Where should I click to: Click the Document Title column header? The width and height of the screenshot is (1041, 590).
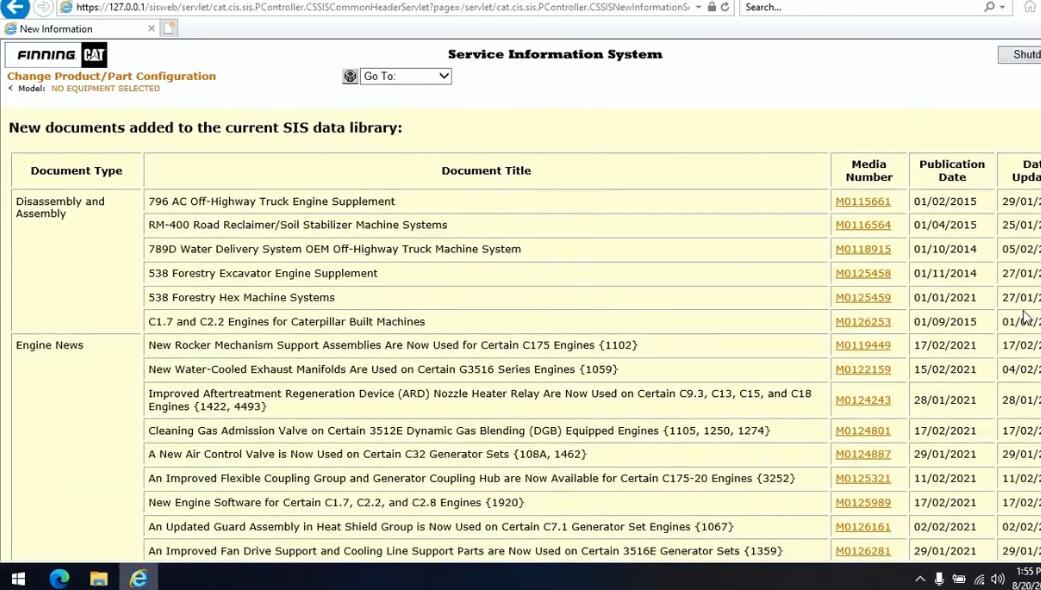coord(486,171)
